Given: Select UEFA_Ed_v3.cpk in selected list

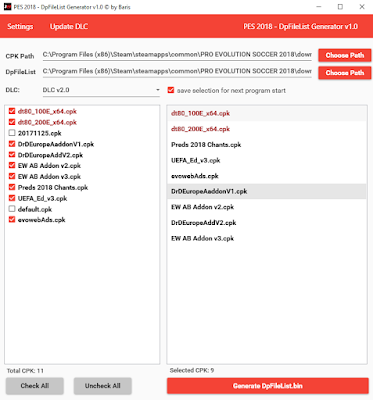Looking at the screenshot, I should point(267,160).
